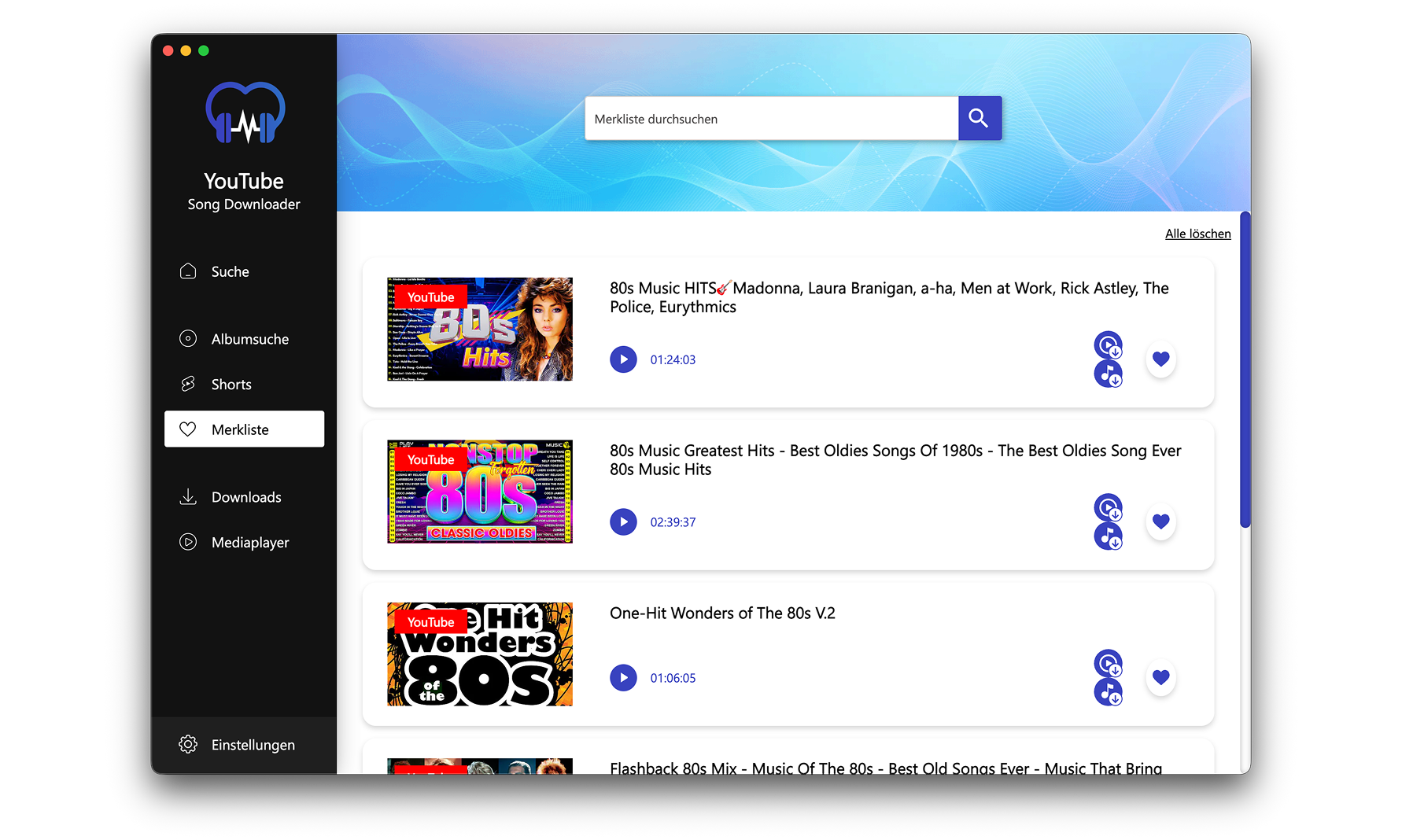Click the gear icon beside Einstellungen
Viewport: 1402px width, 840px height.
click(x=188, y=744)
